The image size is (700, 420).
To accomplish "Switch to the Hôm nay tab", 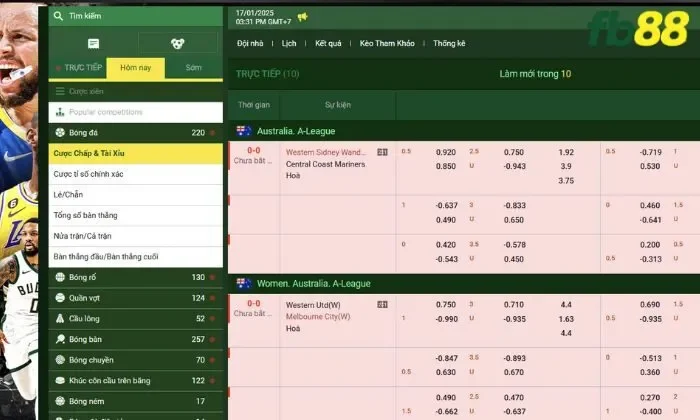I will 135,67.
